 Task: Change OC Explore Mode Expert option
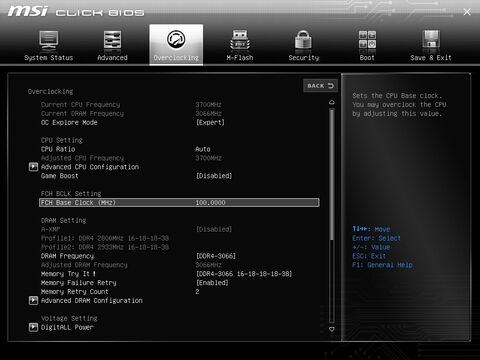coord(210,122)
